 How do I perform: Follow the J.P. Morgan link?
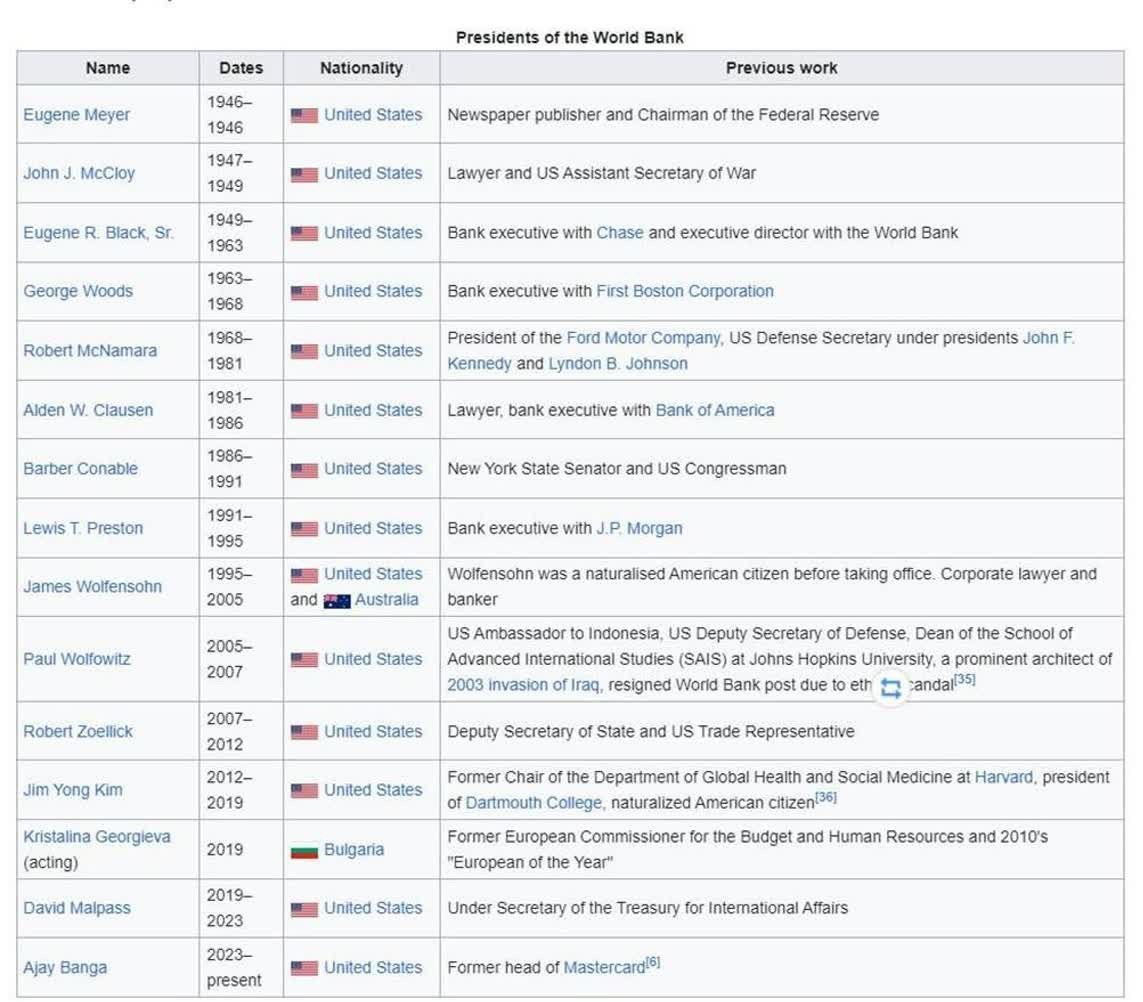tap(639, 528)
